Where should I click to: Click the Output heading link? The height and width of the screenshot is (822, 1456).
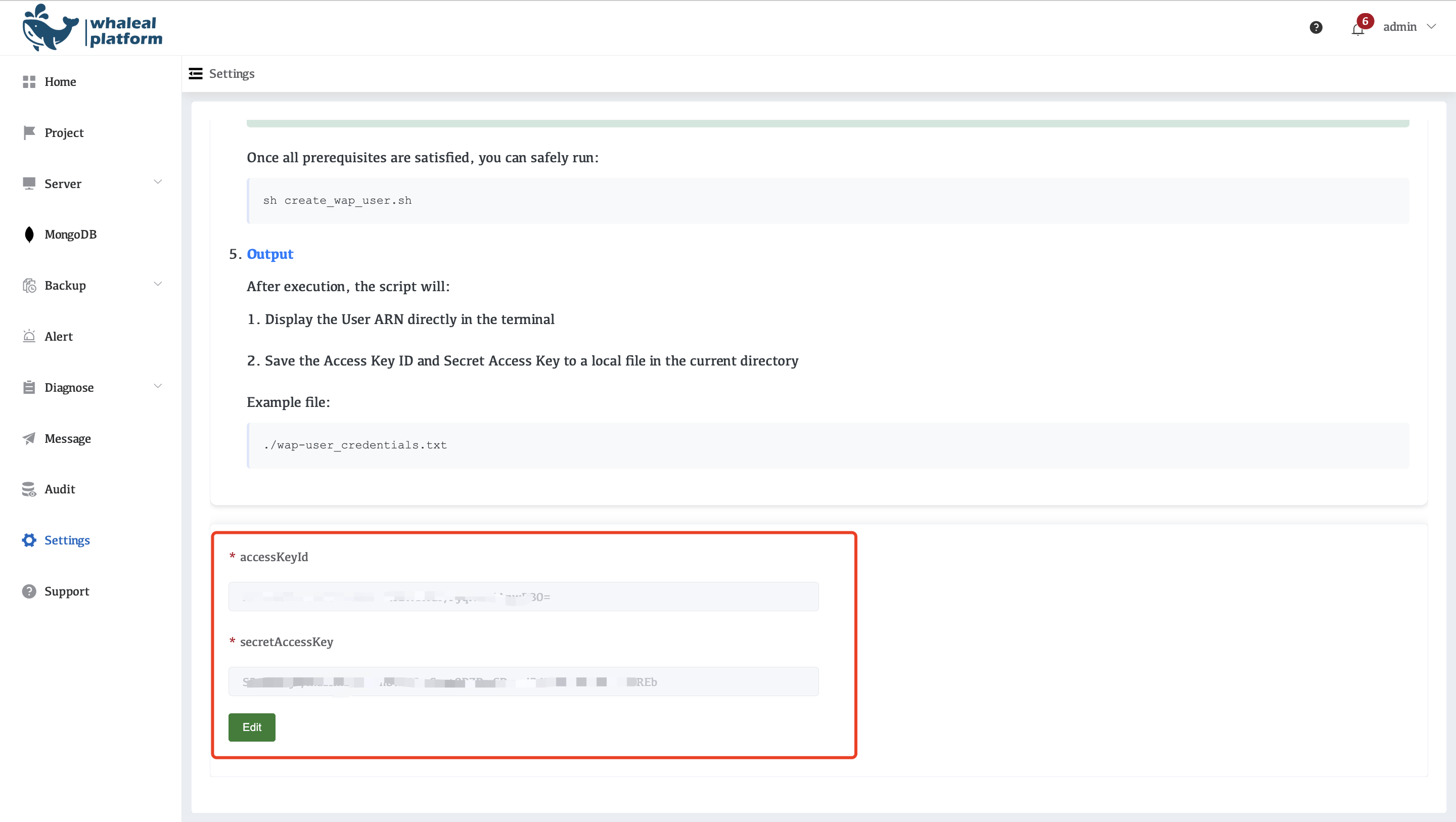point(269,254)
